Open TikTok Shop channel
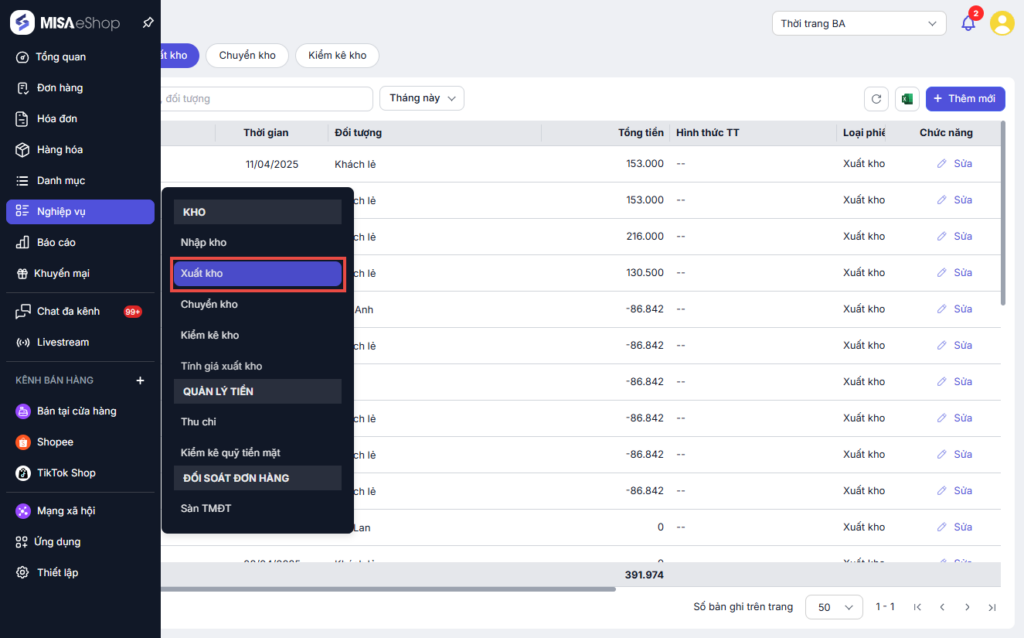 pos(66,473)
